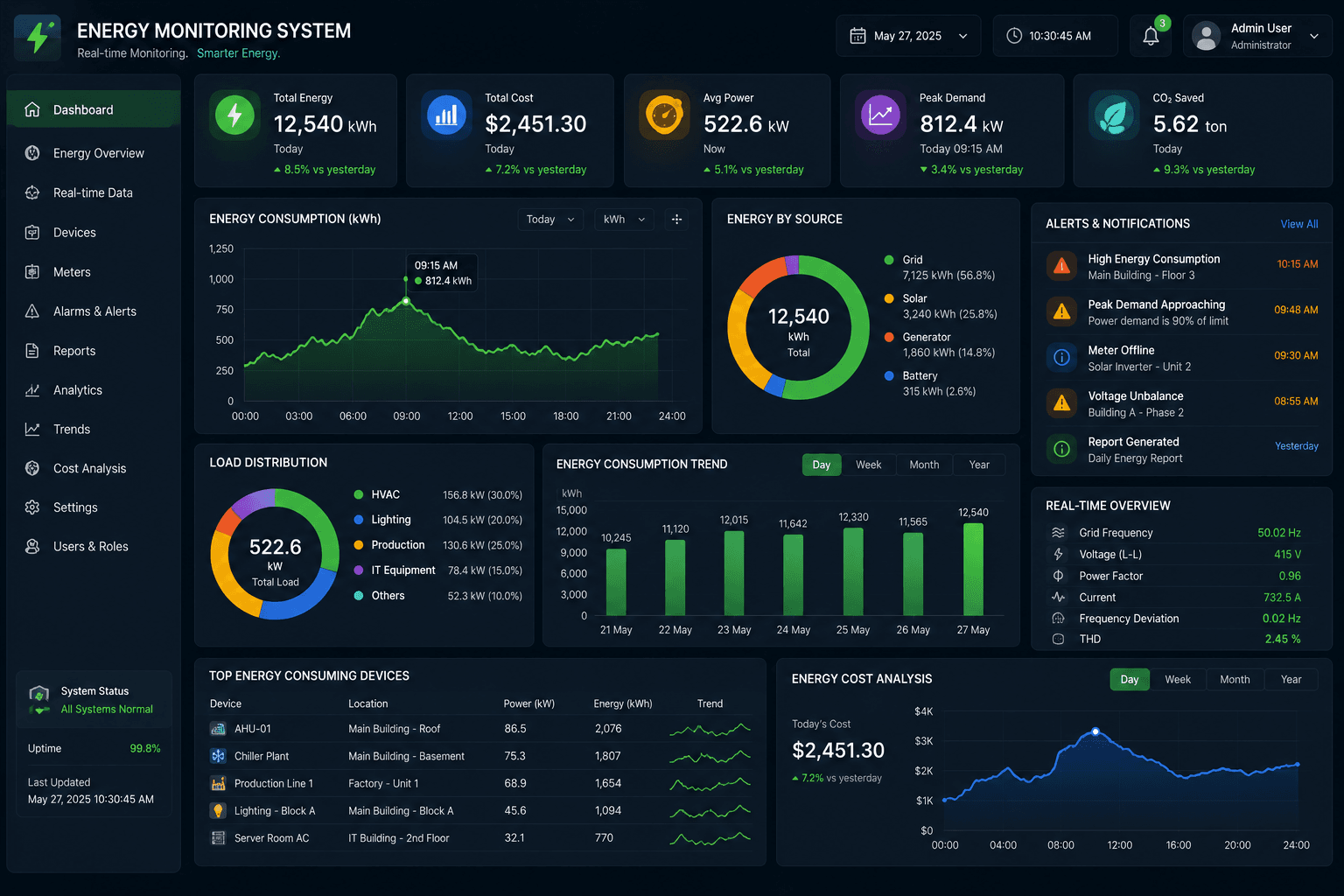
Task: Click the Voltage Unbalance warning icon
Action: point(1061,402)
